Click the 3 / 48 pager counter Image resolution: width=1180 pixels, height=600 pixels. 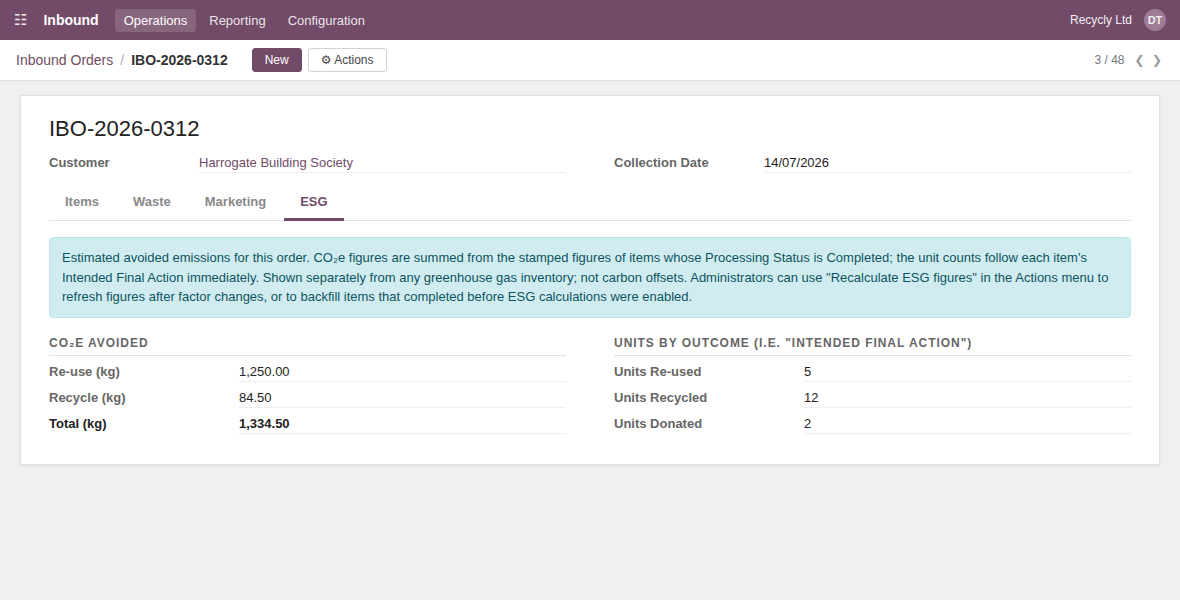1109,60
